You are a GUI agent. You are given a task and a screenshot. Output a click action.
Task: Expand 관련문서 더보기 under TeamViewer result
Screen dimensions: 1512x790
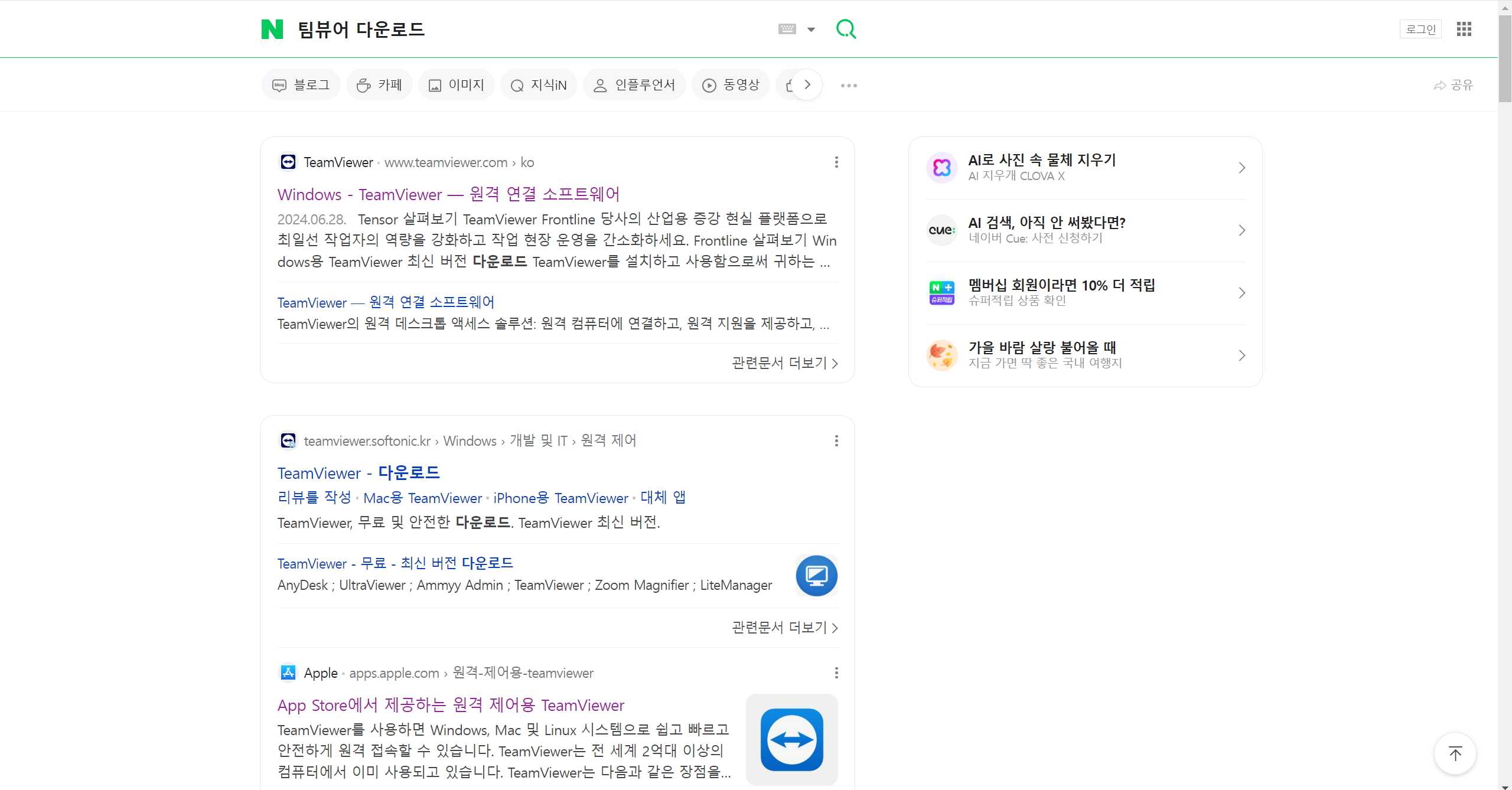(x=784, y=363)
